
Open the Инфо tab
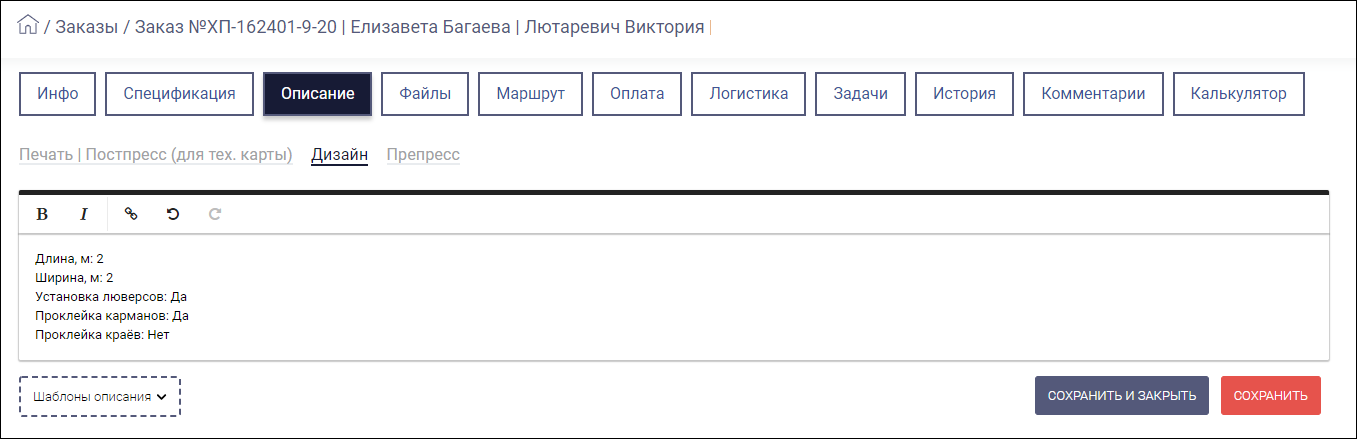(58, 94)
